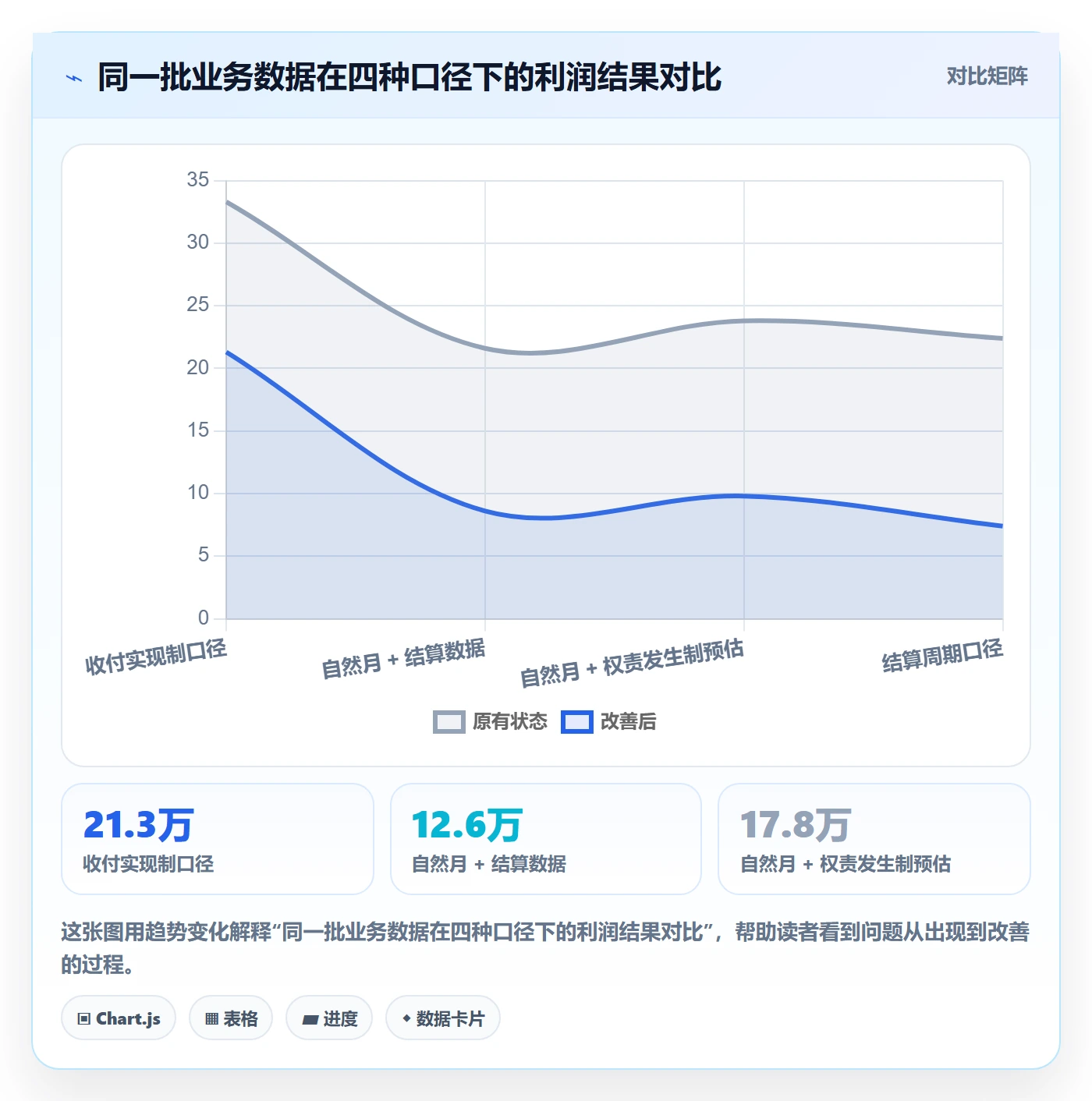Click the 17.8万 value text
This screenshot has height=1101, width=1092.
pos(795,824)
